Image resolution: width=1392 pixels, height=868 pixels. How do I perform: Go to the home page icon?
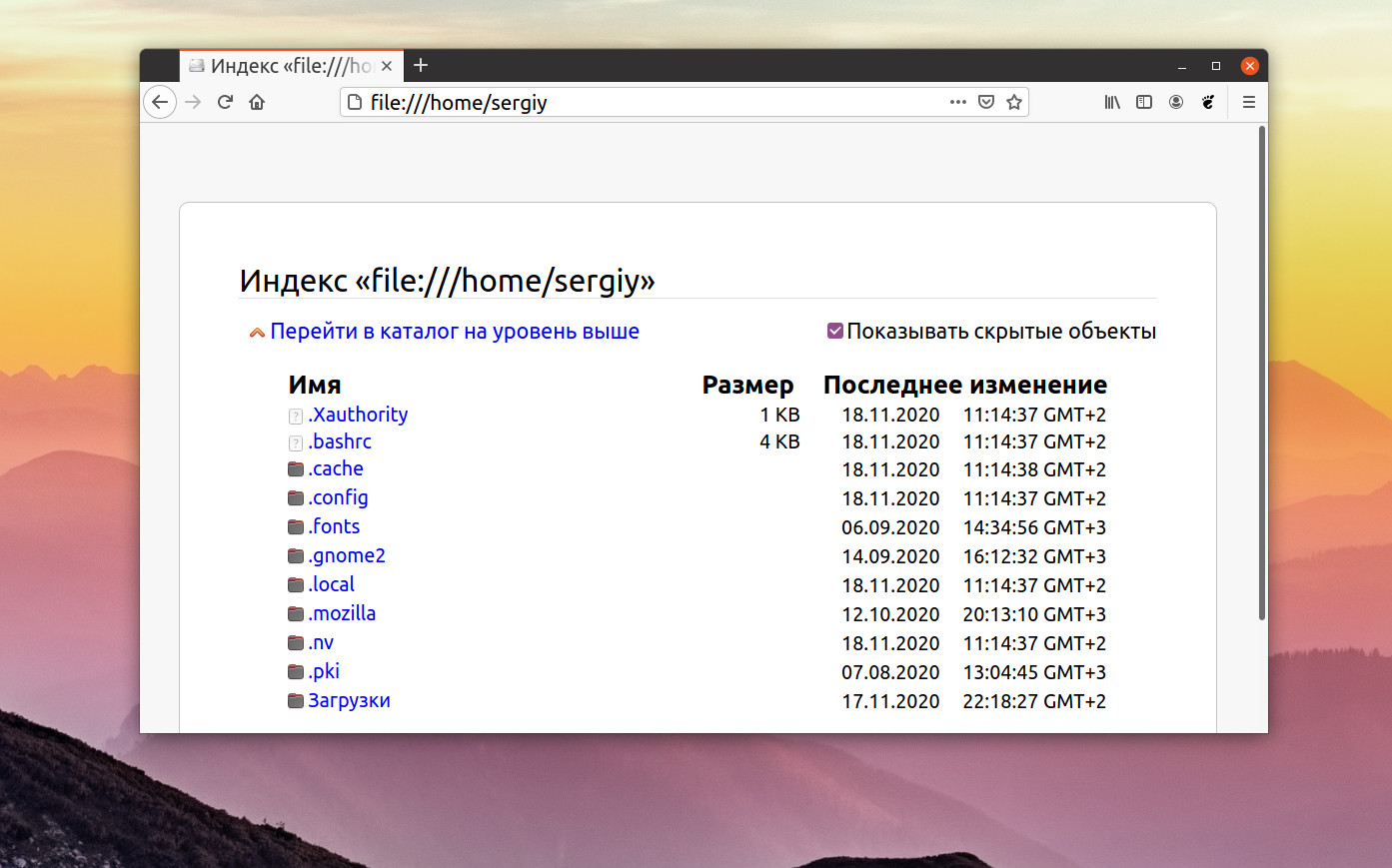click(x=257, y=102)
